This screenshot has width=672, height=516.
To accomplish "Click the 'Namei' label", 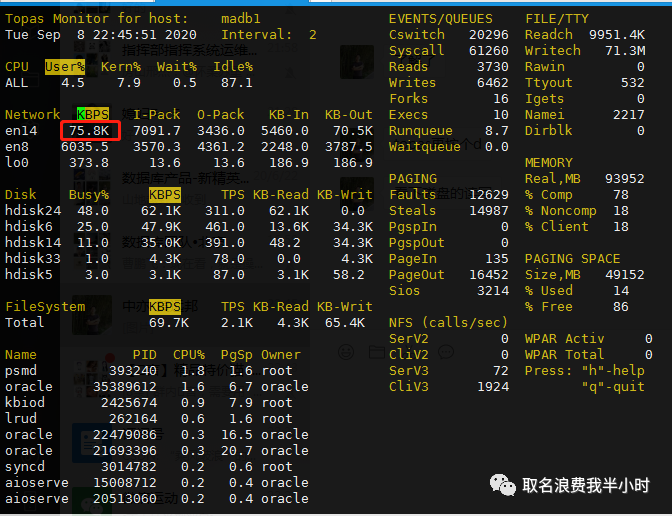I will (x=545, y=115).
